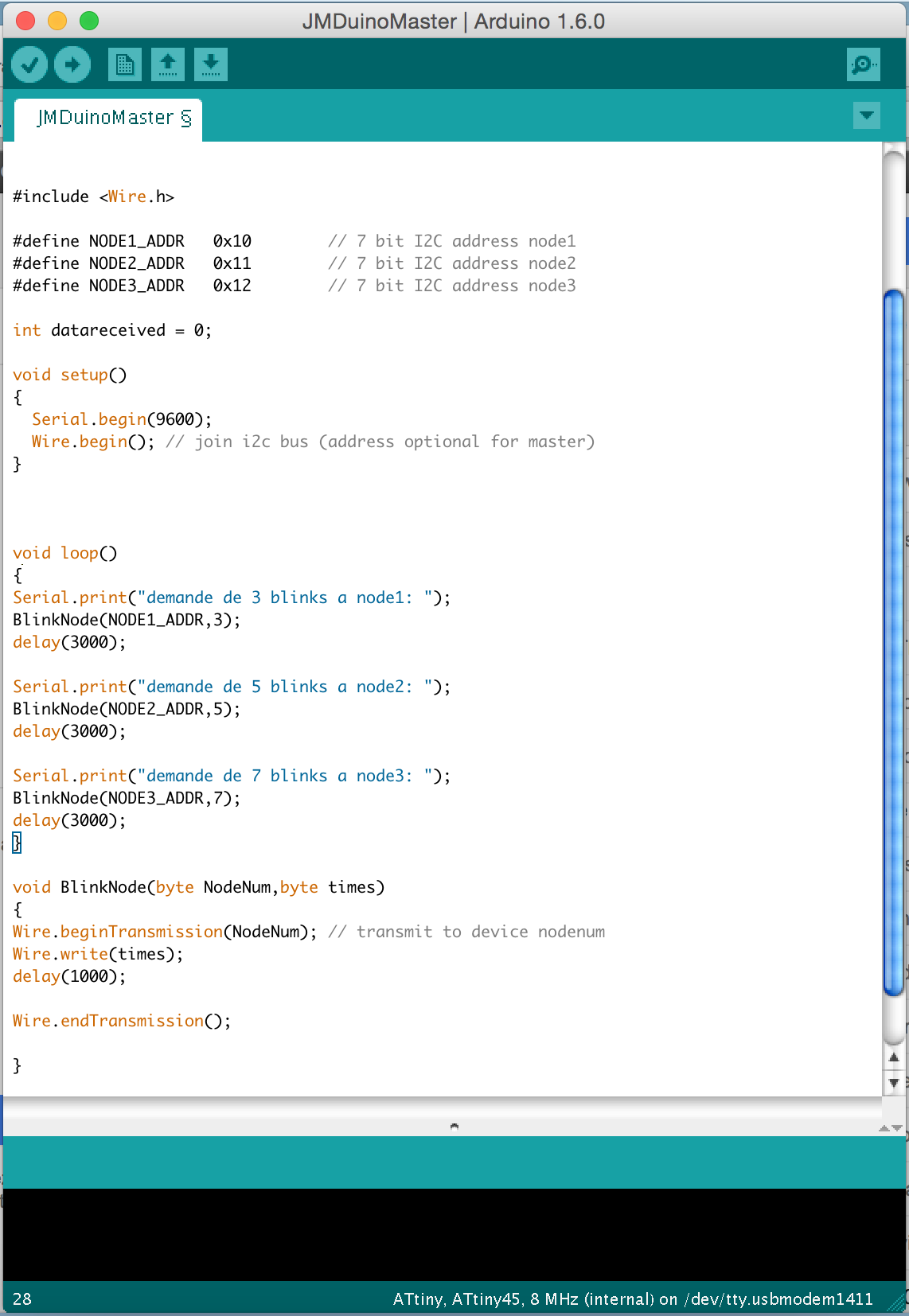The width and height of the screenshot is (909, 1316).
Task: Save the sketch using the Save icon
Action: (211, 64)
